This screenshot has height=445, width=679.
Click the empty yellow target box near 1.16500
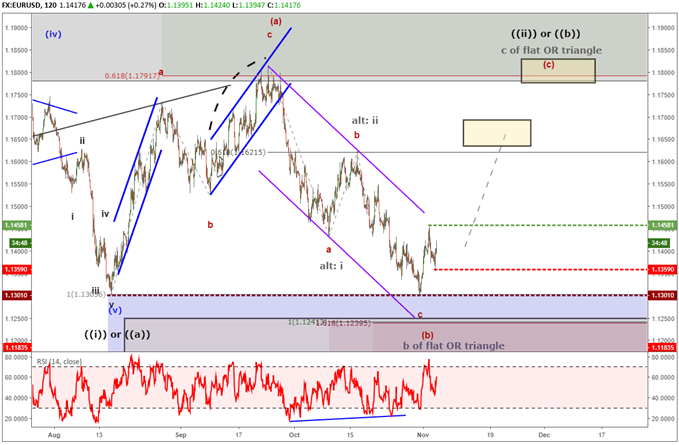tap(497, 133)
